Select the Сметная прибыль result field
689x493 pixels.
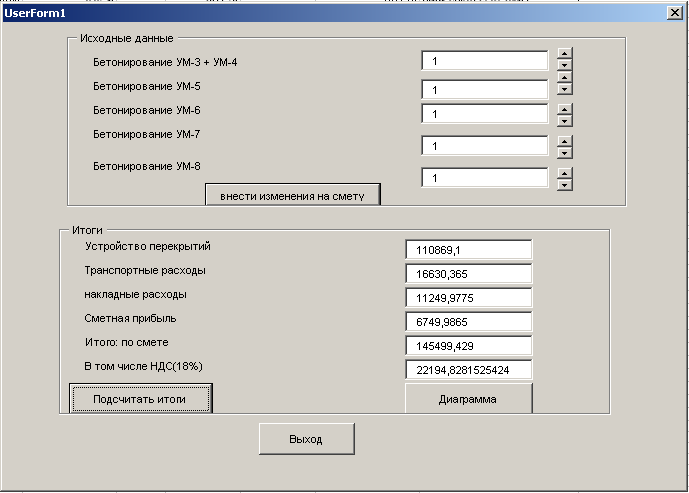click(468, 322)
